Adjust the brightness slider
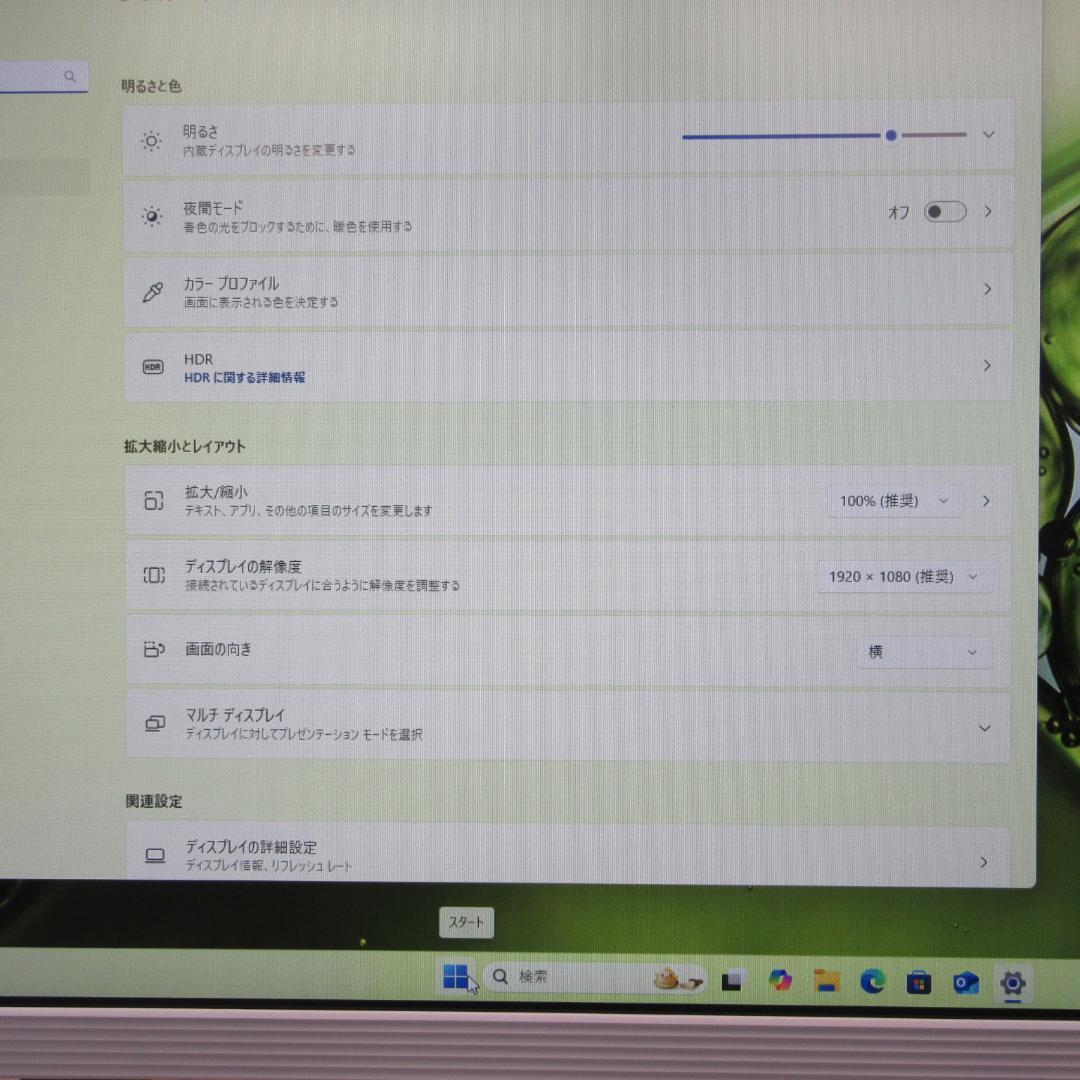 [891, 135]
